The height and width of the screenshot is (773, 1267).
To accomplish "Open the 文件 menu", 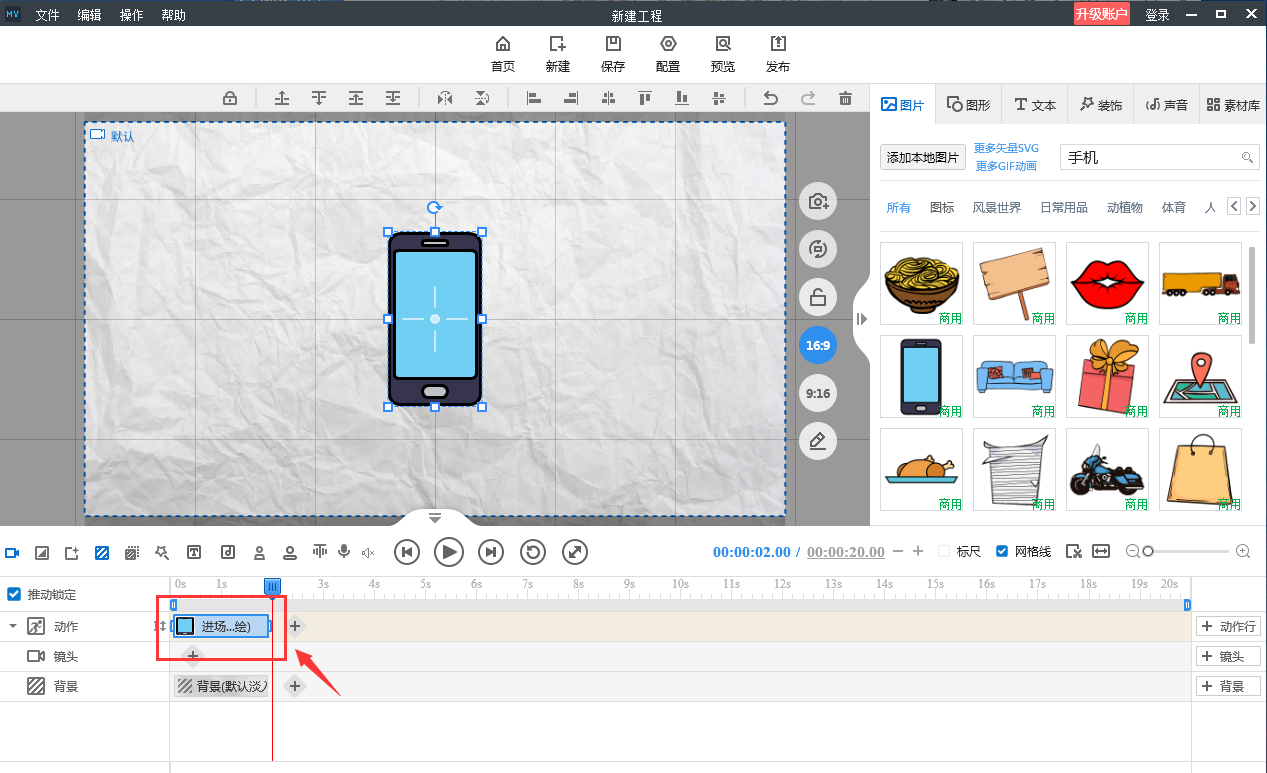I will pos(48,15).
